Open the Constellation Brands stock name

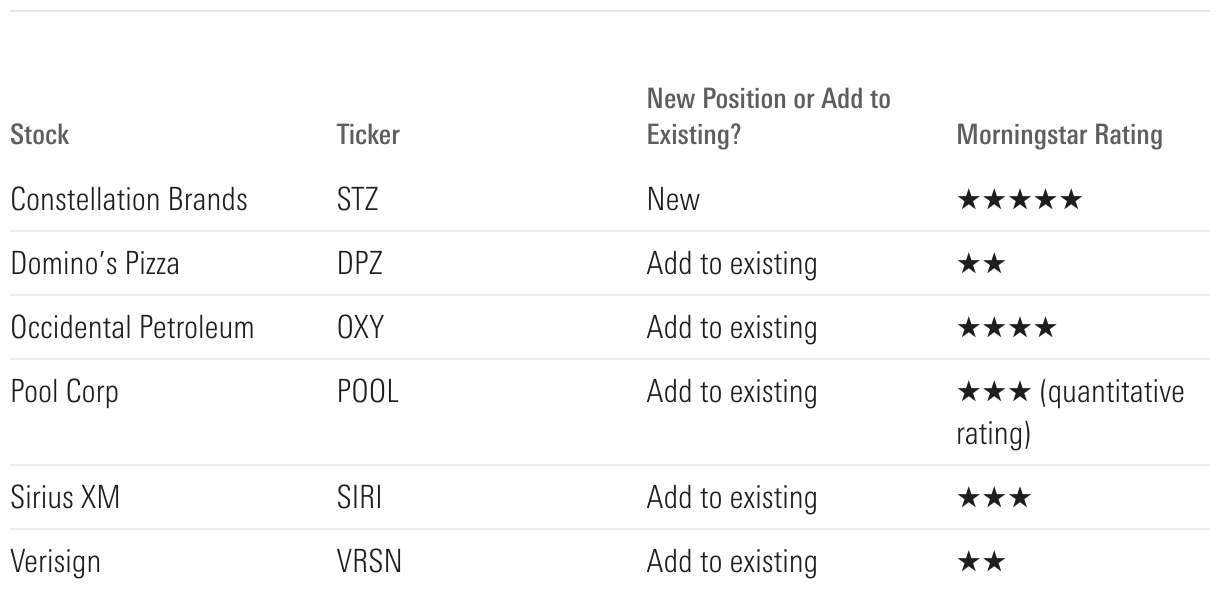coord(128,200)
